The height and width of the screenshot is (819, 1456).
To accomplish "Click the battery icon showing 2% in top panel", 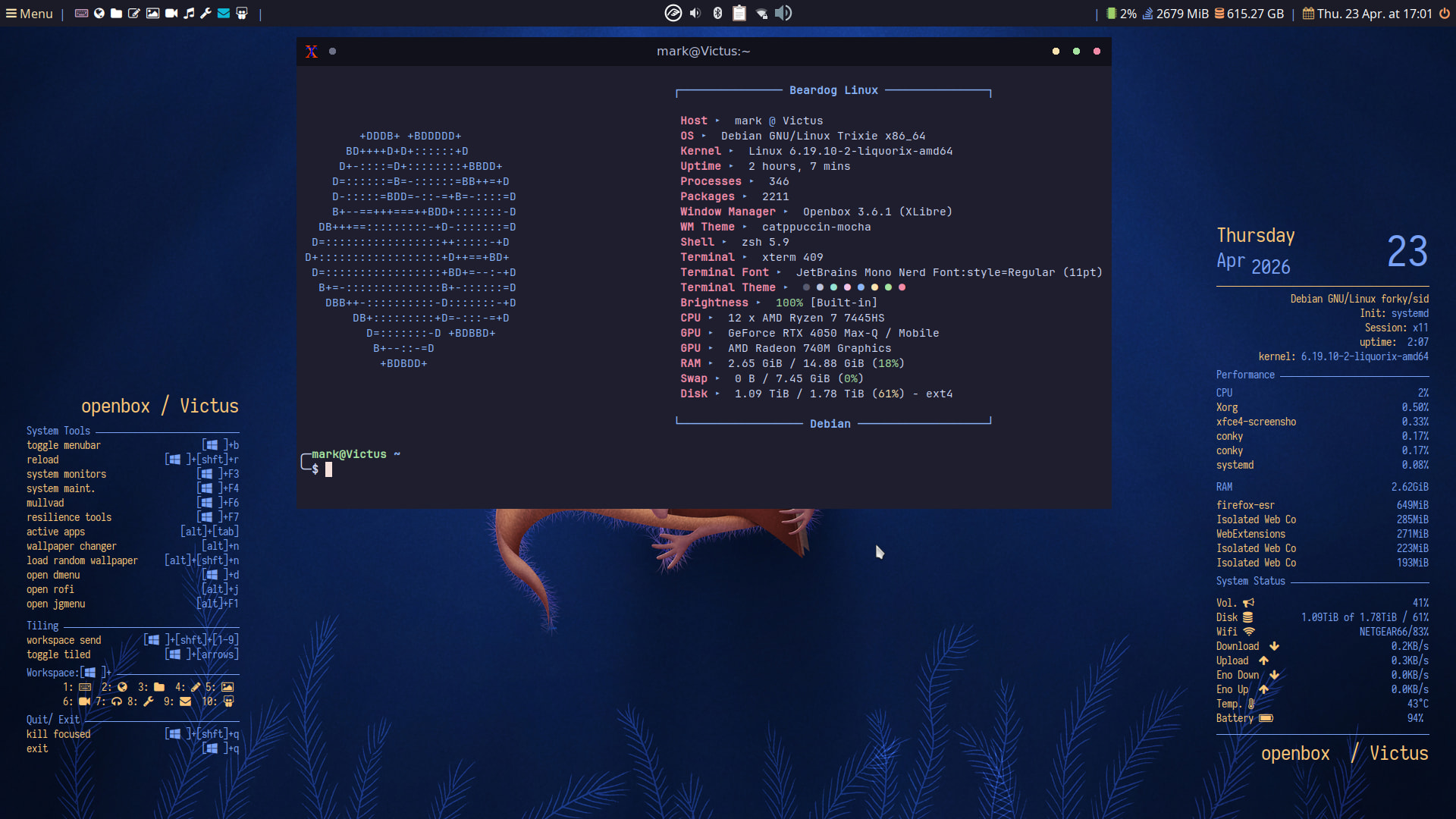I will [1111, 14].
